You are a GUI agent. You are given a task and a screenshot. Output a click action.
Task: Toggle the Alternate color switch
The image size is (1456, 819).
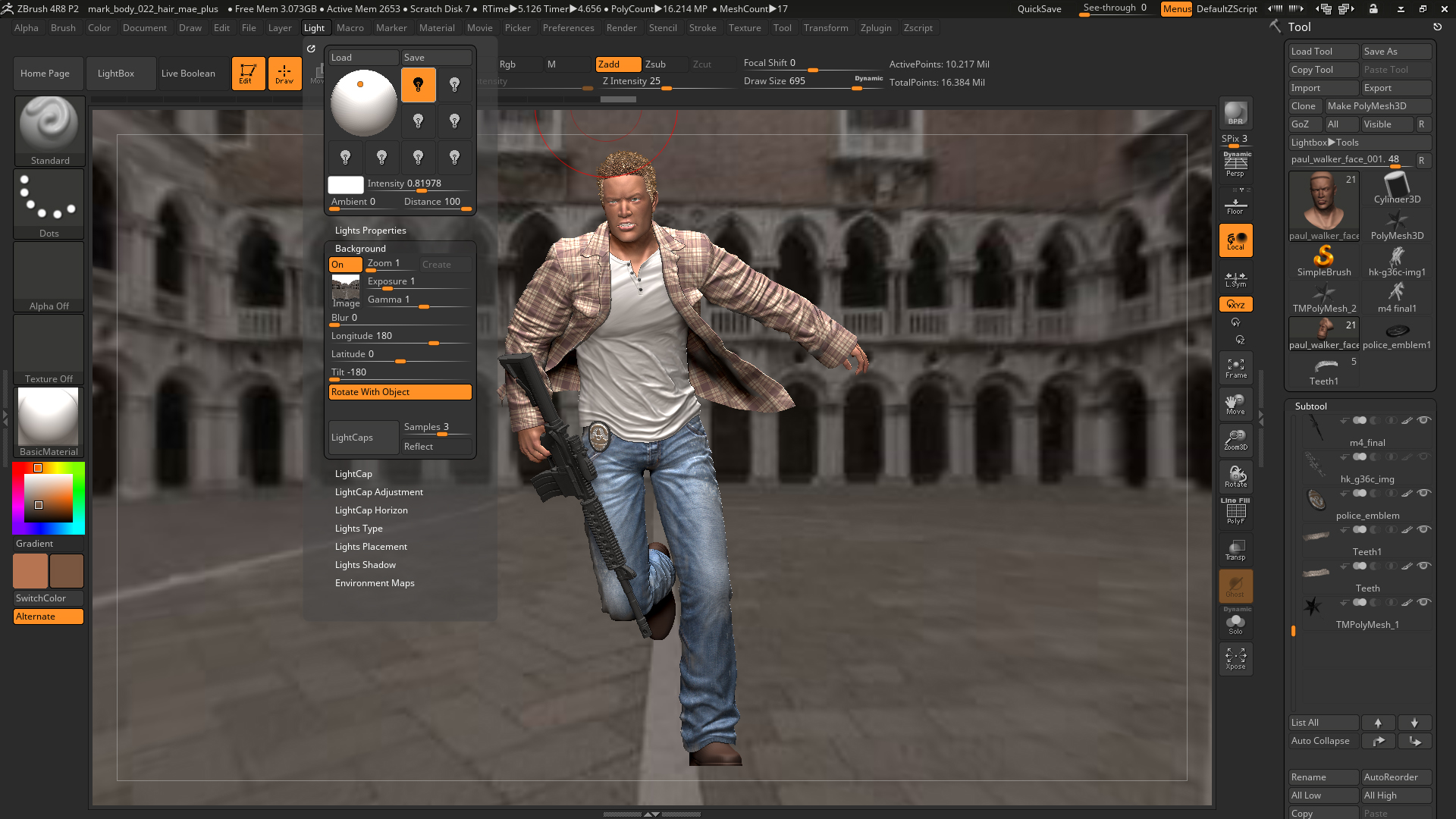point(49,617)
